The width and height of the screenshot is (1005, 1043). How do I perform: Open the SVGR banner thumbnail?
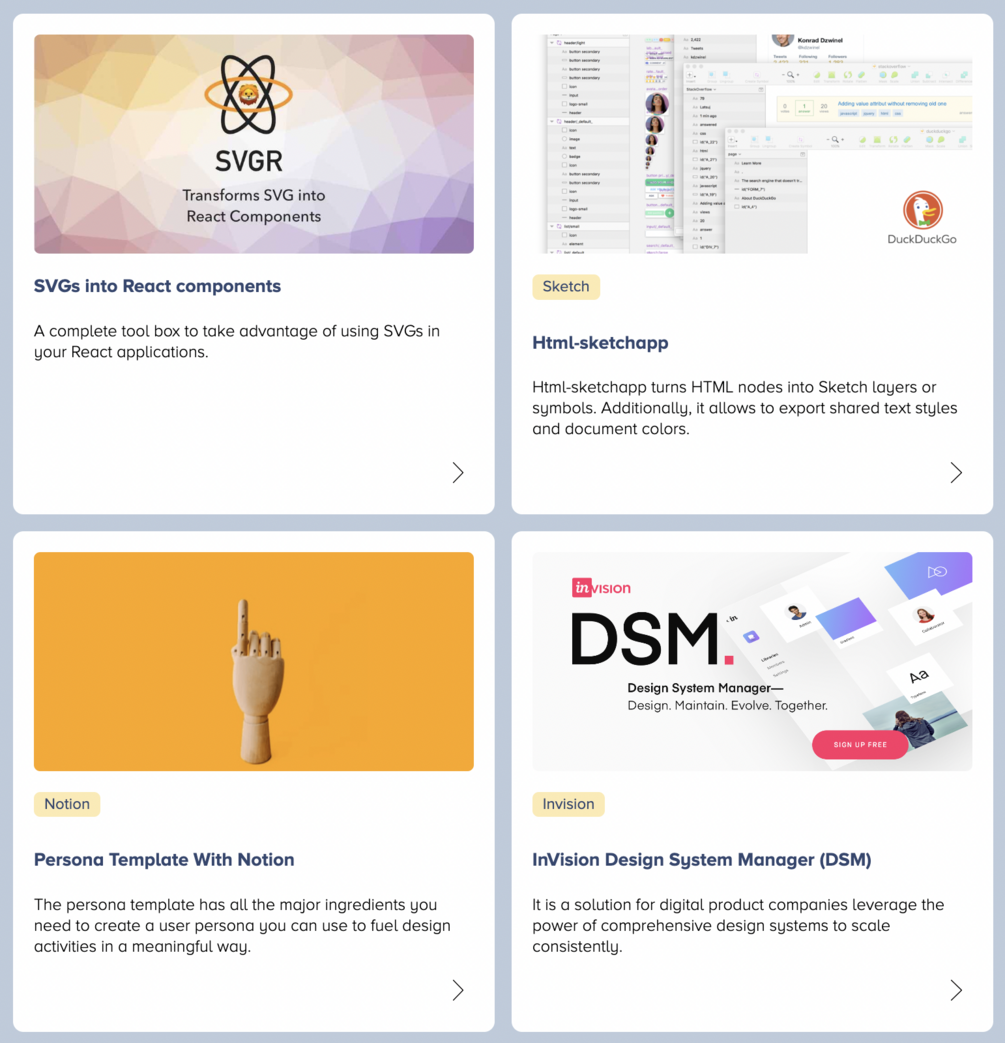tap(254, 144)
